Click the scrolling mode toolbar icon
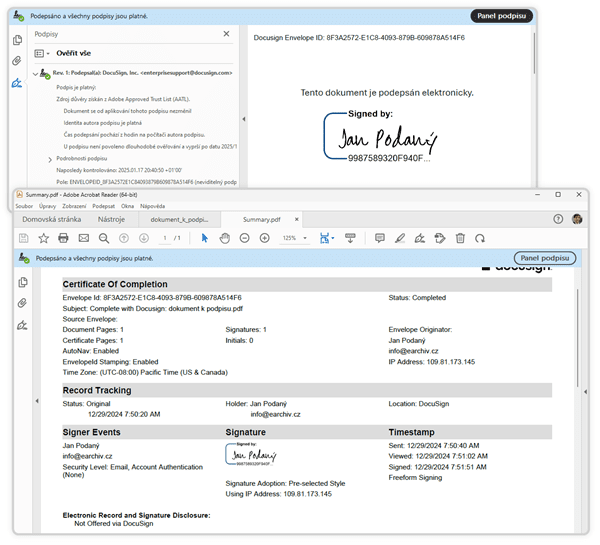This screenshot has height=545, width=600. [350, 238]
